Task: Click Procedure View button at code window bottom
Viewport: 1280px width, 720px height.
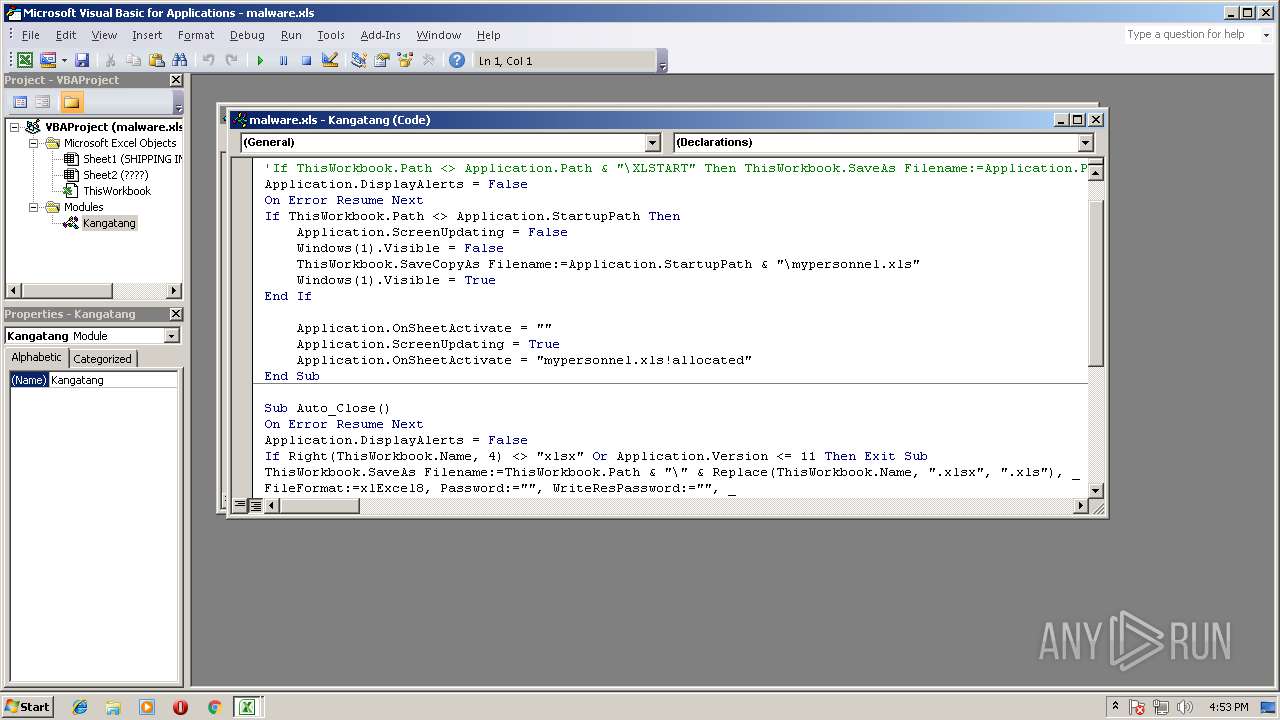Action: [239, 506]
